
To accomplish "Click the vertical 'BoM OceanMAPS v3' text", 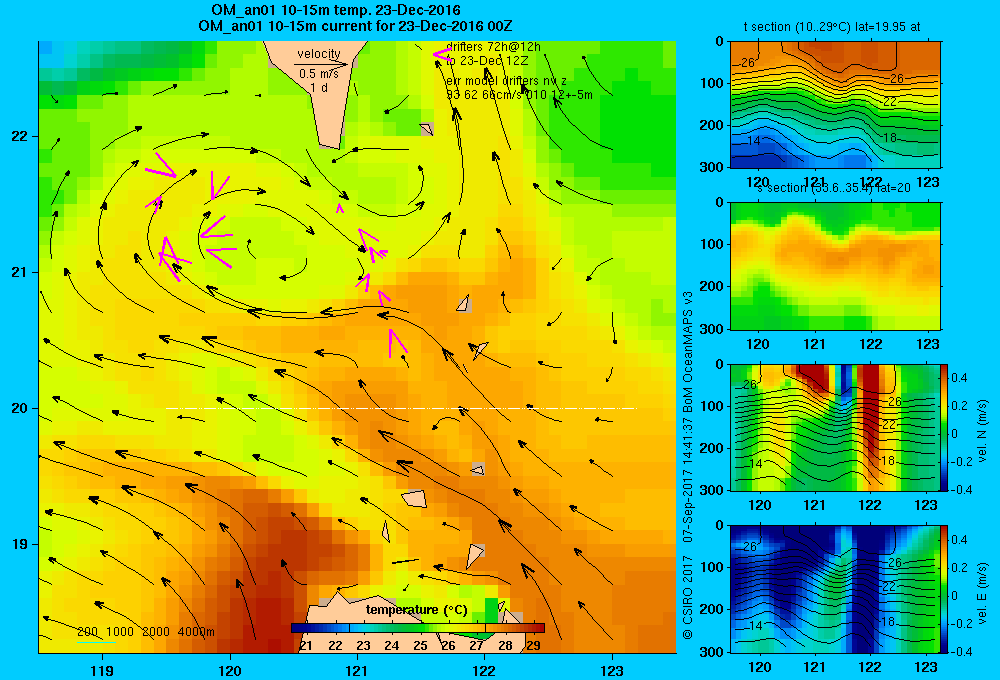I will pos(688,351).
